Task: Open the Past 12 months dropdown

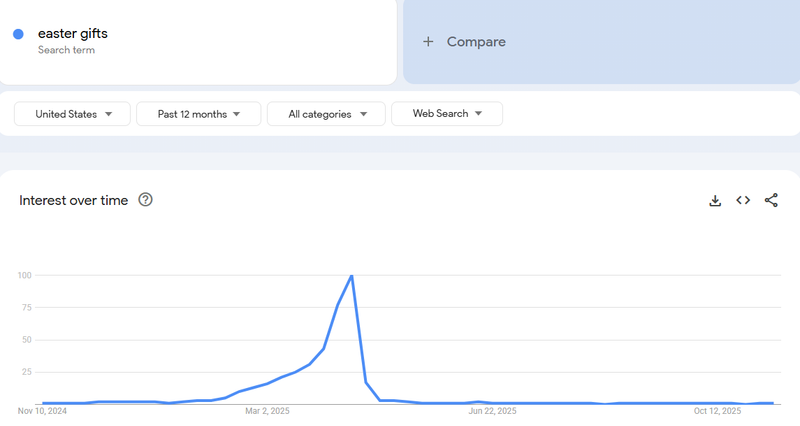Action: pos(198,114)
